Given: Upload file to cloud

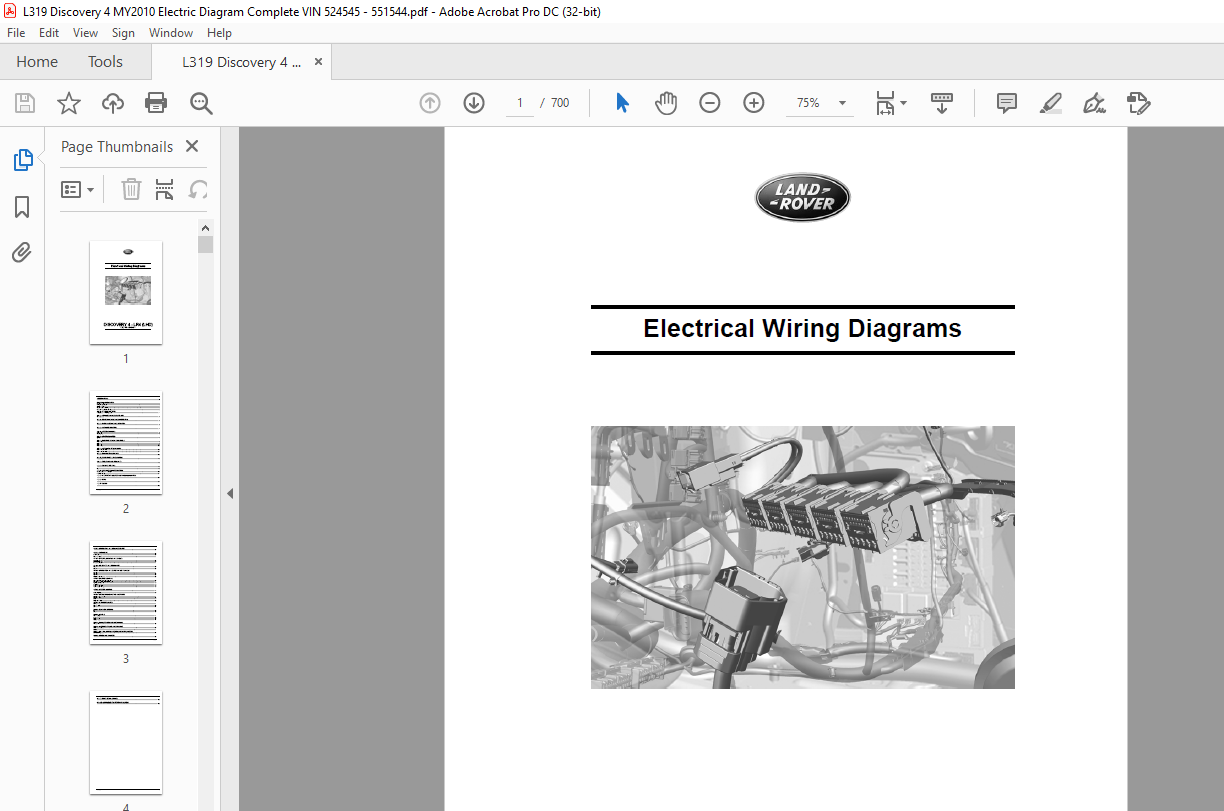Looking at the screenshot, I should point(113,103).
